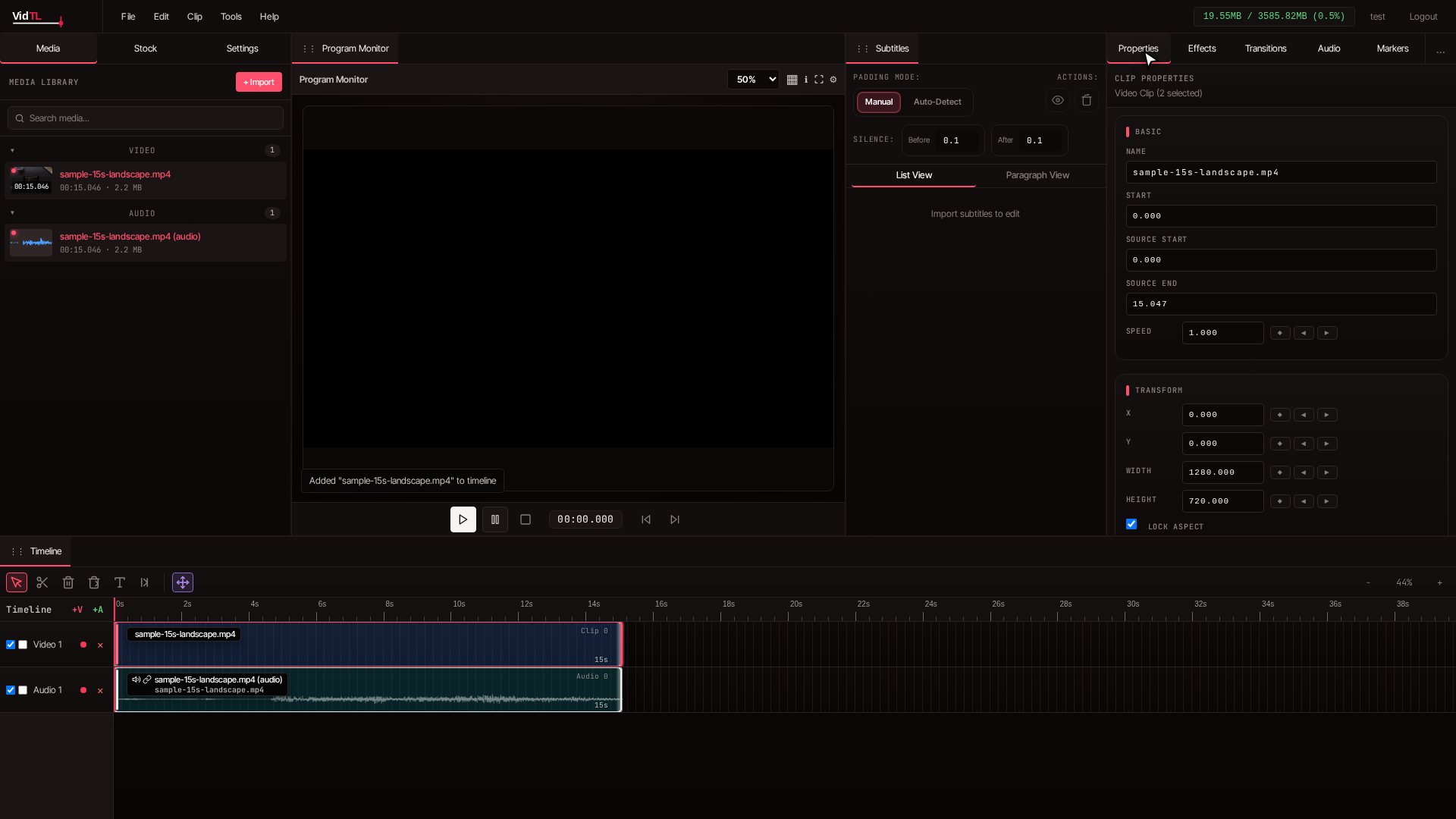Click the skip-to-end bar arrow timeline tool
Viewport: 1456px width, 819px height.
145,582
